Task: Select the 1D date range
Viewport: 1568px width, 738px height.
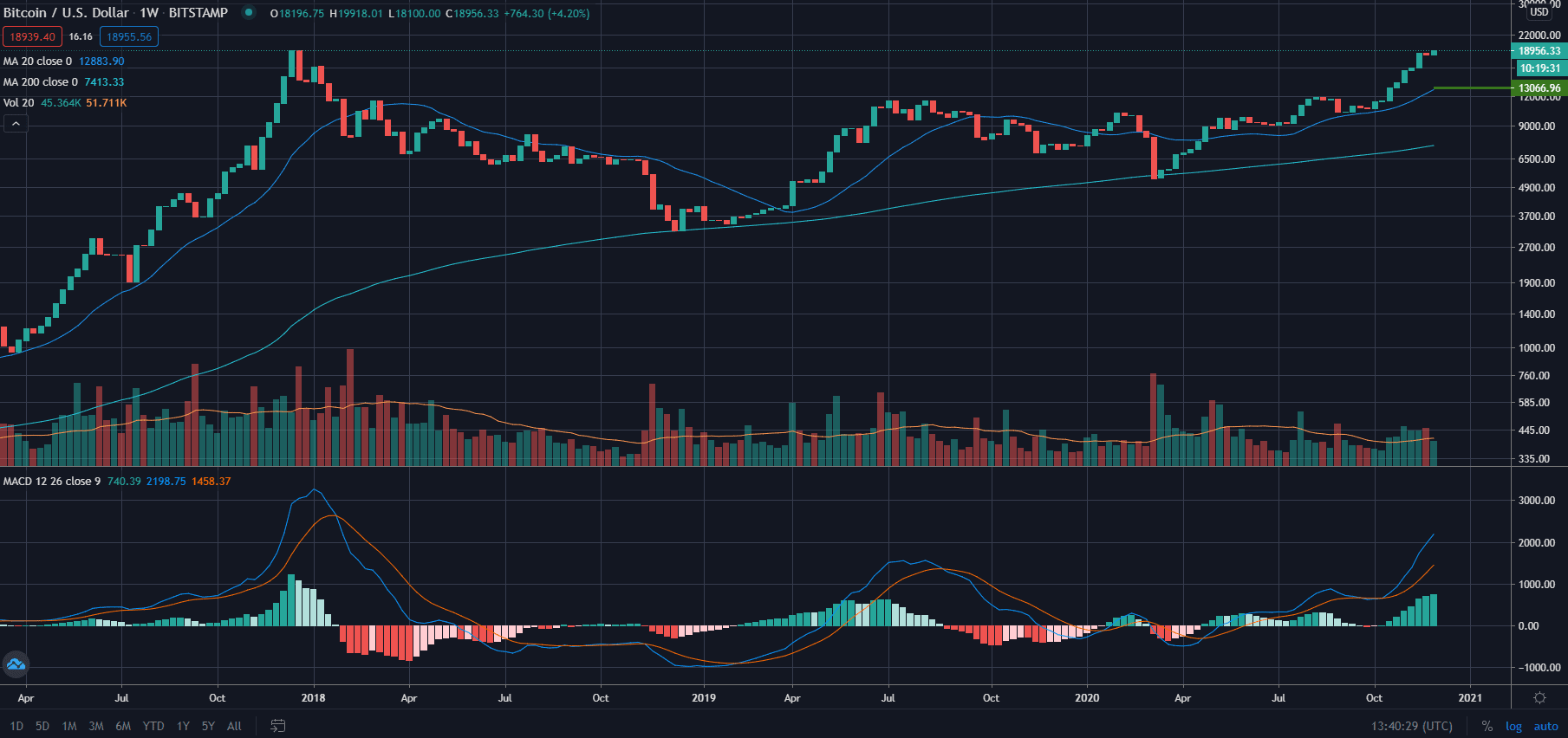Action: pyautogui.click(x=16, y=726)
